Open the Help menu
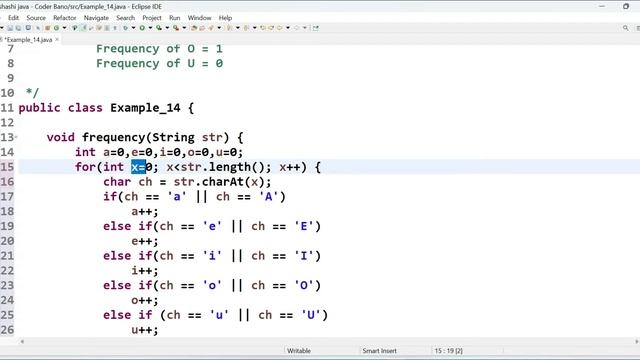The width and height of the screenshot is (640, 360). [225, 18]
